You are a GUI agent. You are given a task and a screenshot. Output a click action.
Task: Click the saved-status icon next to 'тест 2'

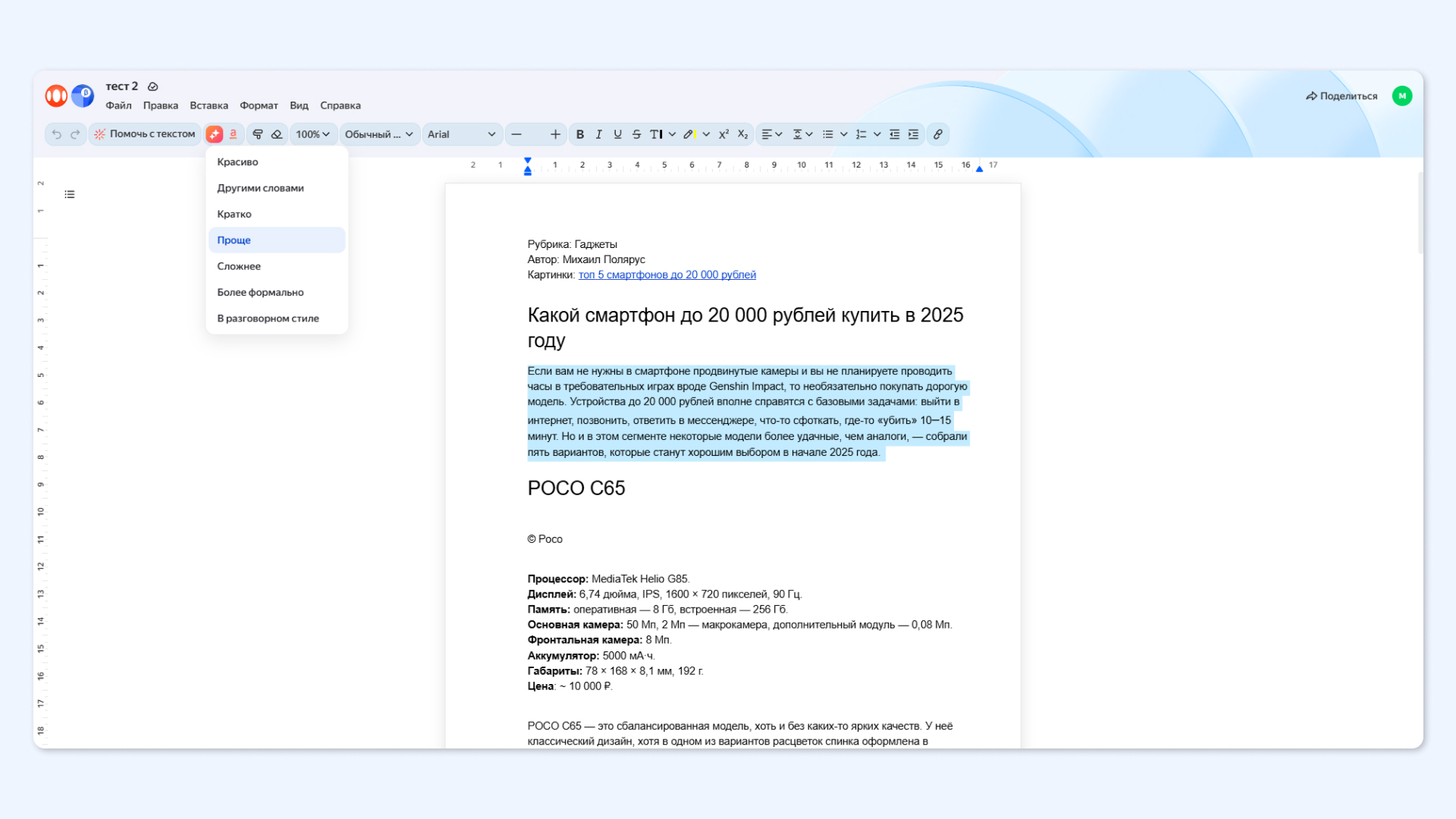click(x=152, y=86)
